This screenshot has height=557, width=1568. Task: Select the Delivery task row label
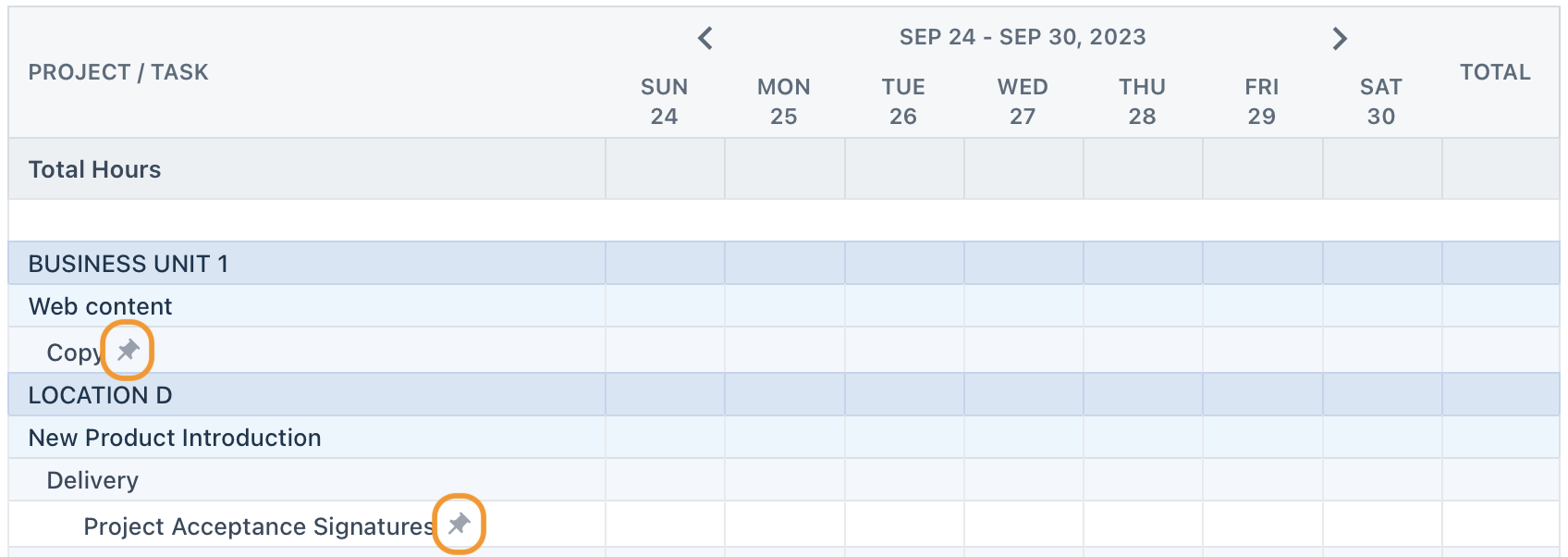point(92,480)
